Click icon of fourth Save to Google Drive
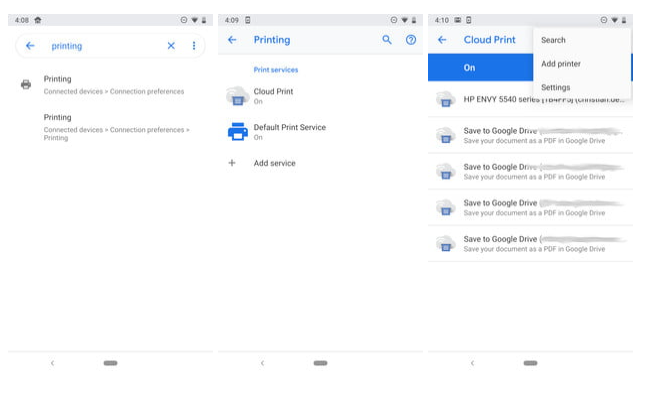 pyautogui.click(x=445, y=244)
